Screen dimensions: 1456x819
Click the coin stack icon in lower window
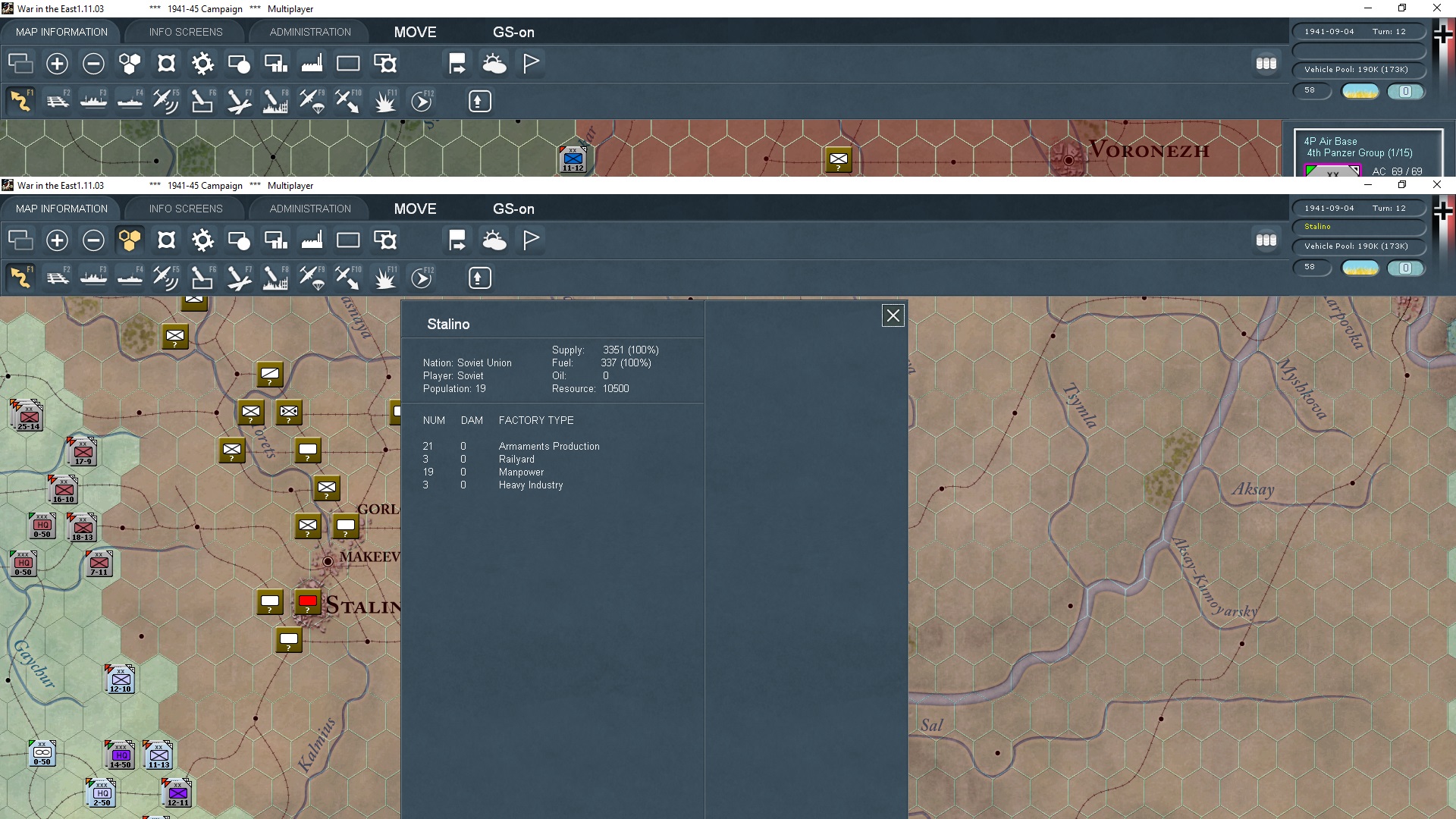(1266, 240)
